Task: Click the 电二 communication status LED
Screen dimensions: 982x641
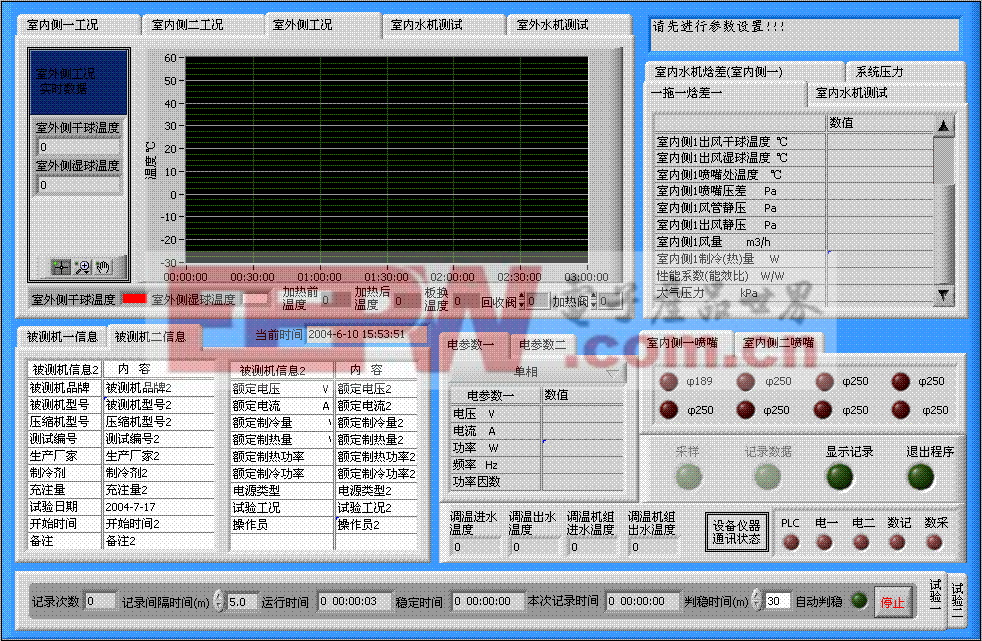Action: click(861, 542)
